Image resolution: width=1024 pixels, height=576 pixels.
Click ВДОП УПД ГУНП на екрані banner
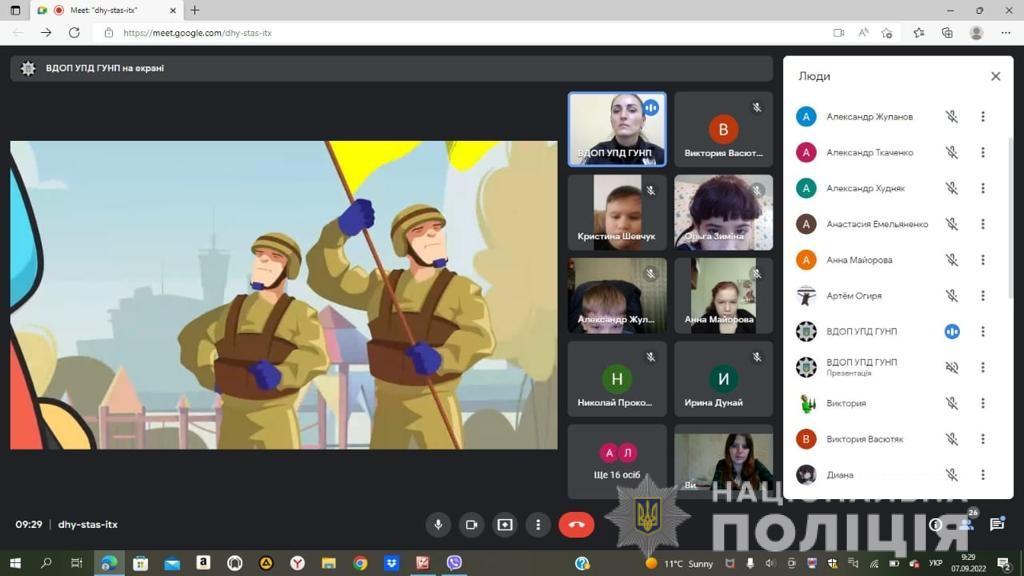tap(391, 68)
